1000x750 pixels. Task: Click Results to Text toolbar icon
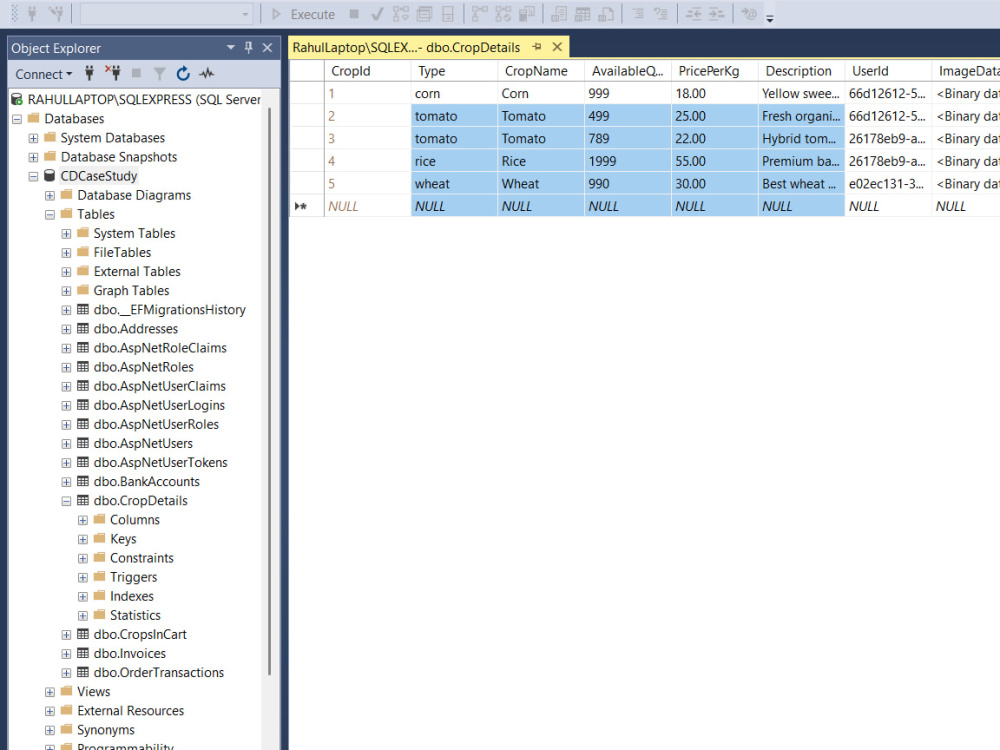click(559, 14)
